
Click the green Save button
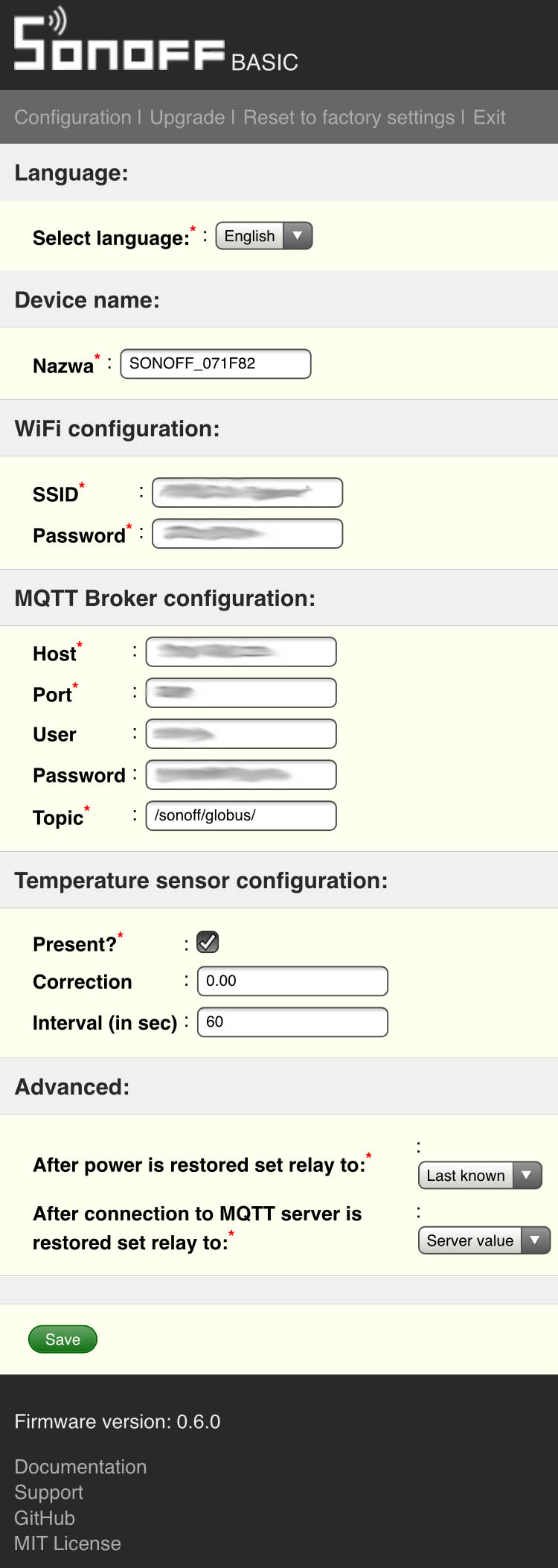pos(62,1339)
